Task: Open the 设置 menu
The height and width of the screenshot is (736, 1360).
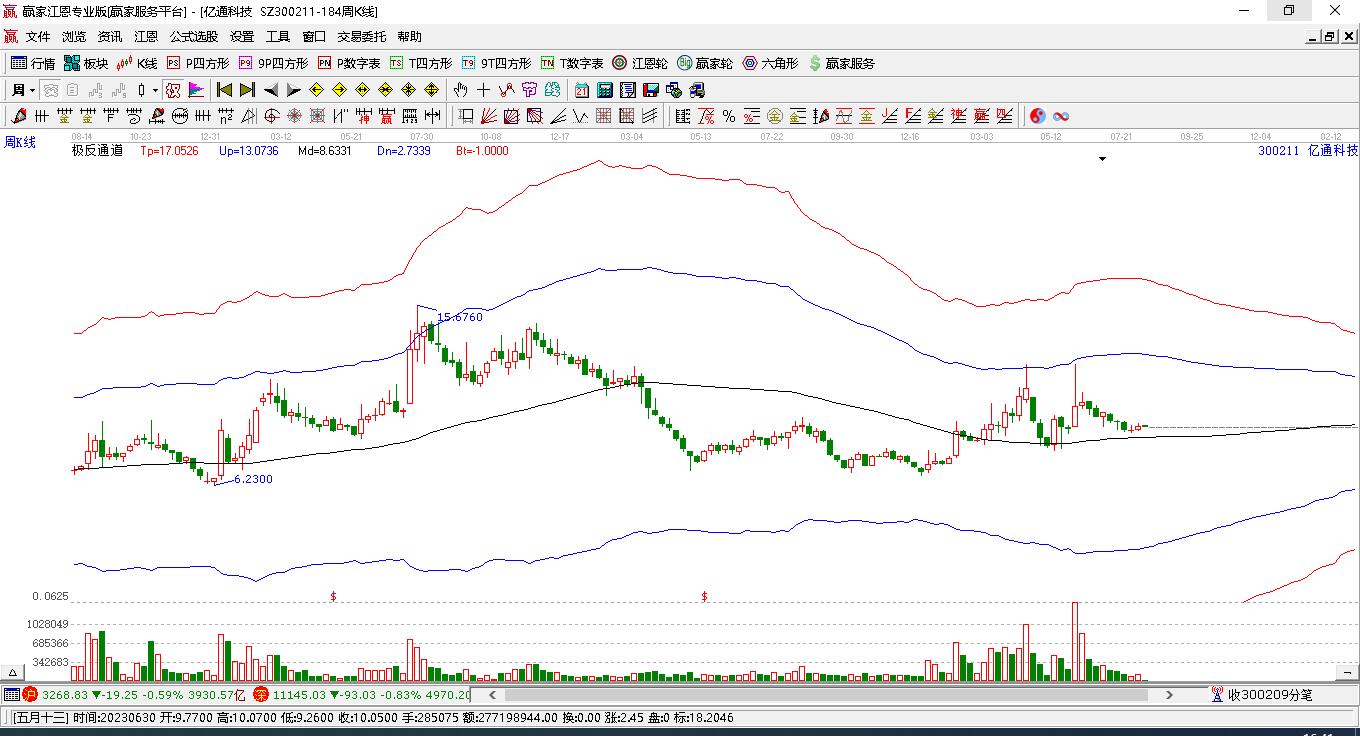Action: [x=242, y=37]
